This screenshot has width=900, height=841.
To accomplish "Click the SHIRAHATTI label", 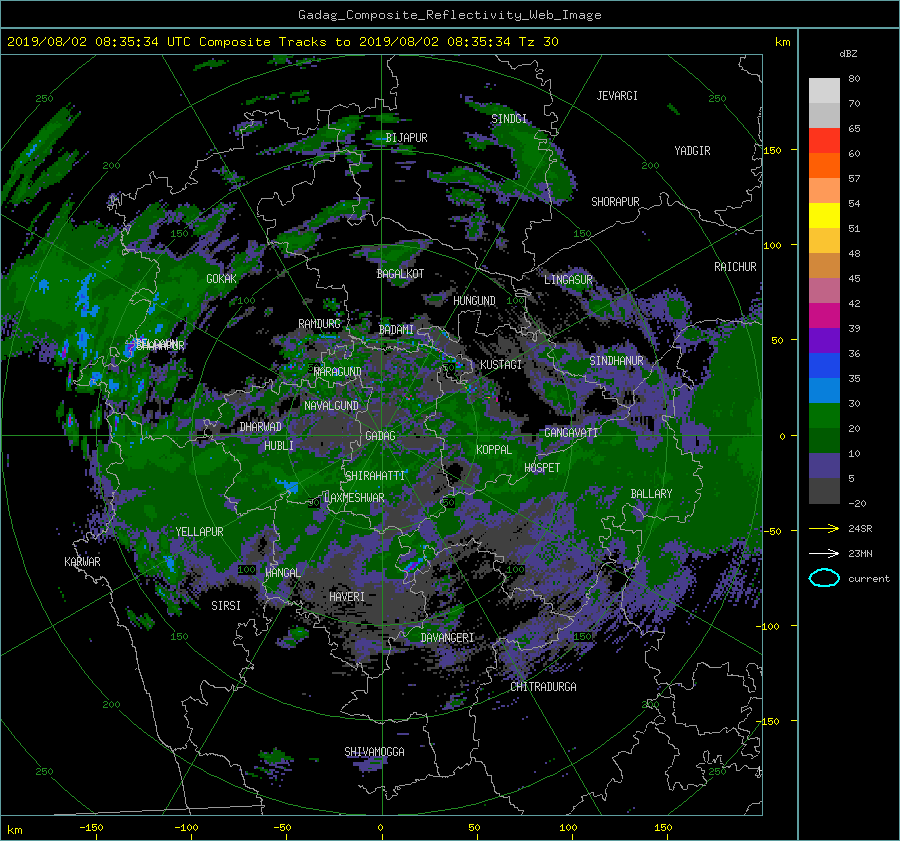I will pos(375,476).
